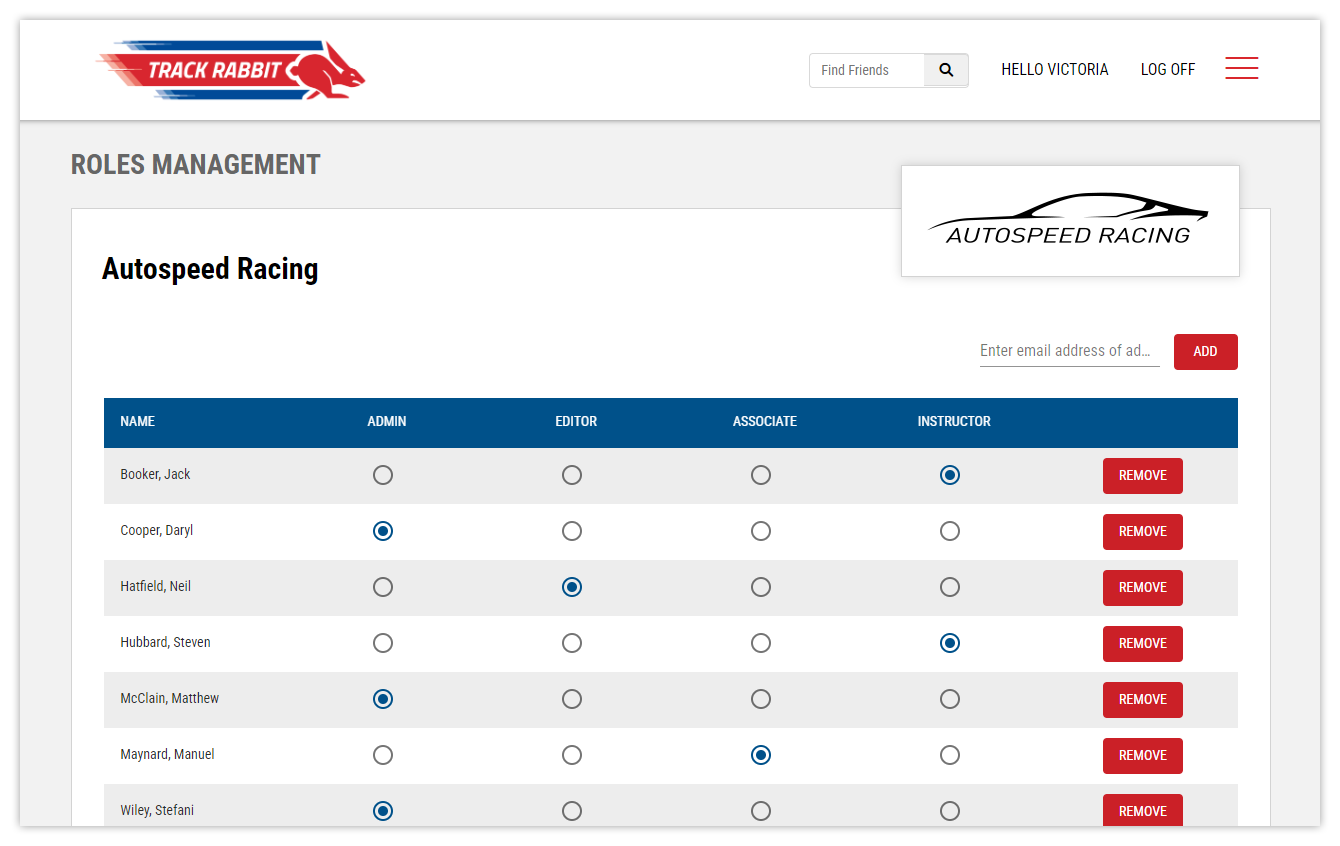This screenshot has height=846, width=1340.
Task: Set Cooper, Daryl as Associate
Action: (x=761, y=531)
